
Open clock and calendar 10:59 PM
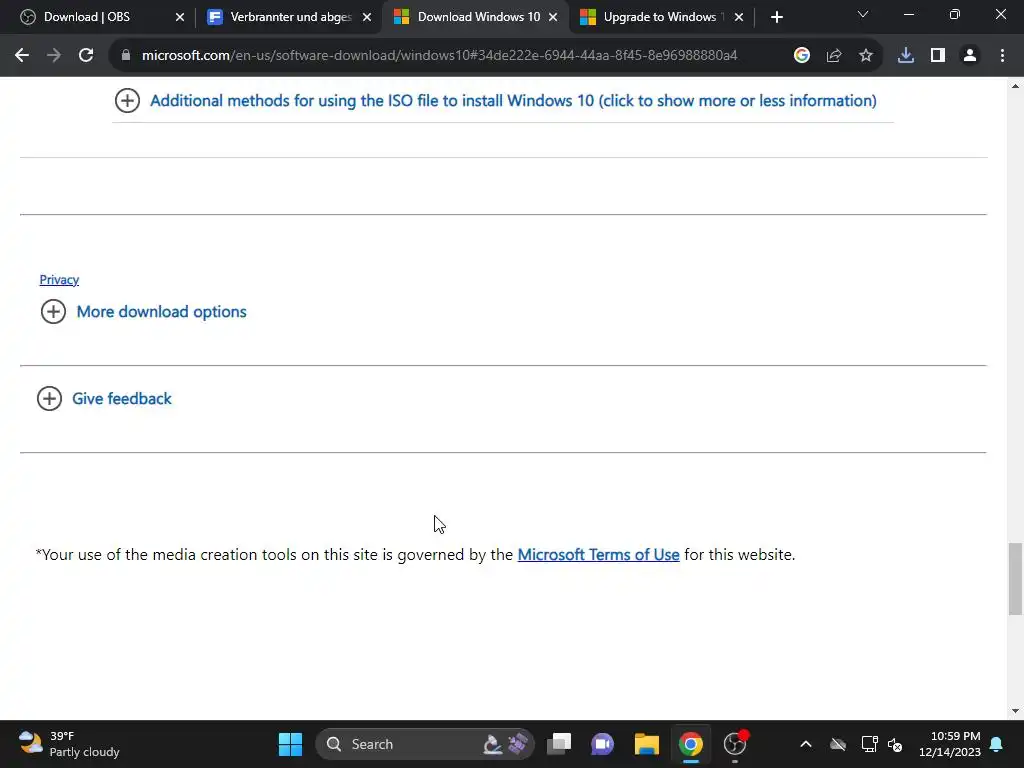point(950,744)
